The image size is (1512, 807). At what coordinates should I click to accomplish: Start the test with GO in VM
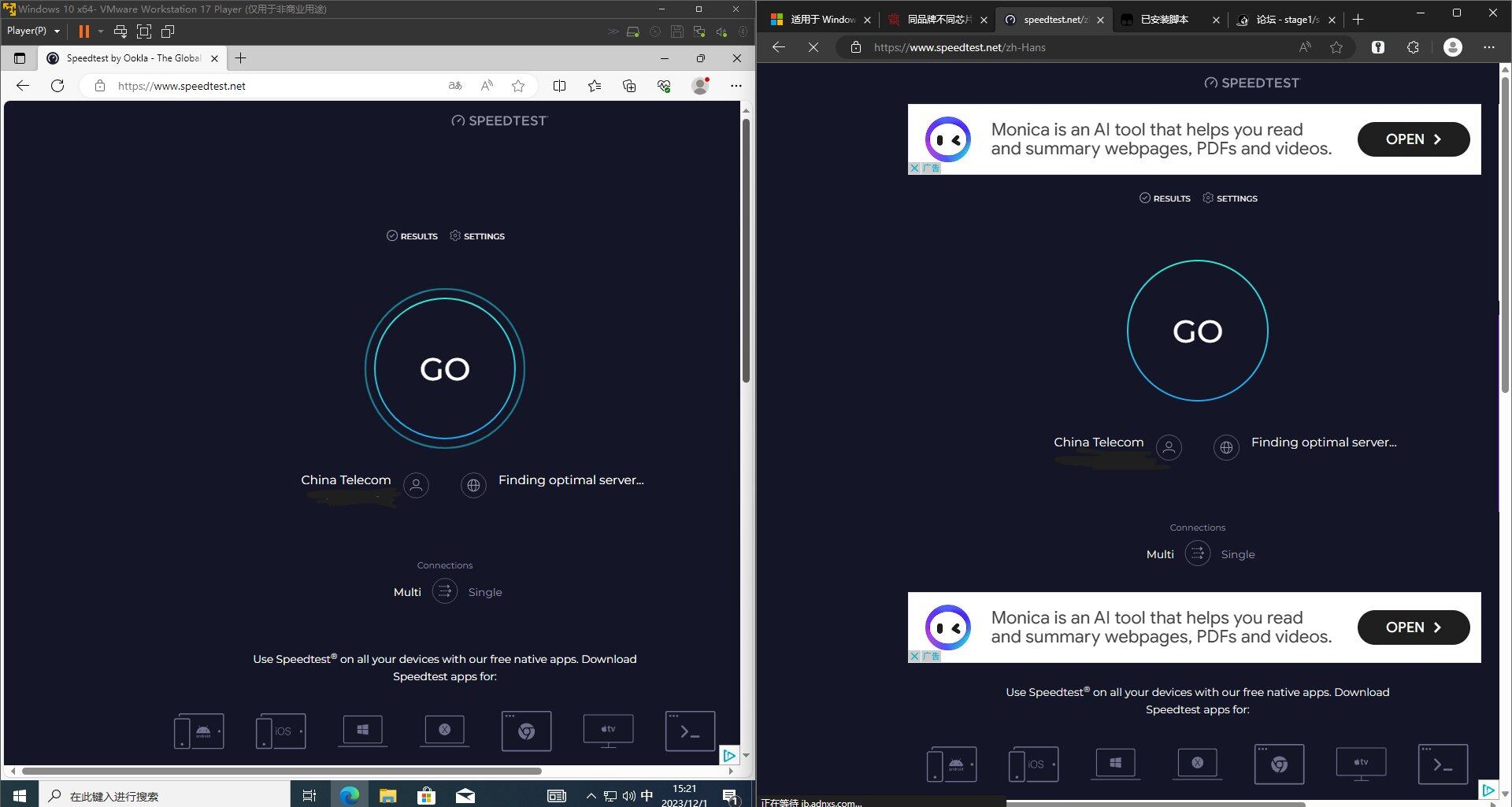point(445,368)
